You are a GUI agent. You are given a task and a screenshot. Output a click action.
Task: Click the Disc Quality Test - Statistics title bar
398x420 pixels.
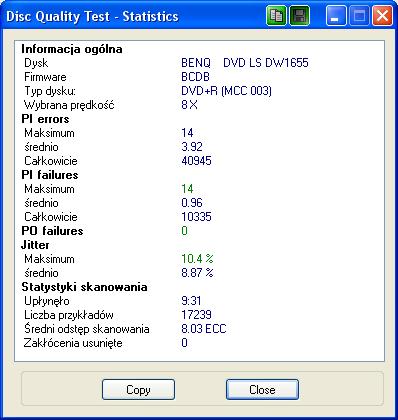(x=133, y=16)
